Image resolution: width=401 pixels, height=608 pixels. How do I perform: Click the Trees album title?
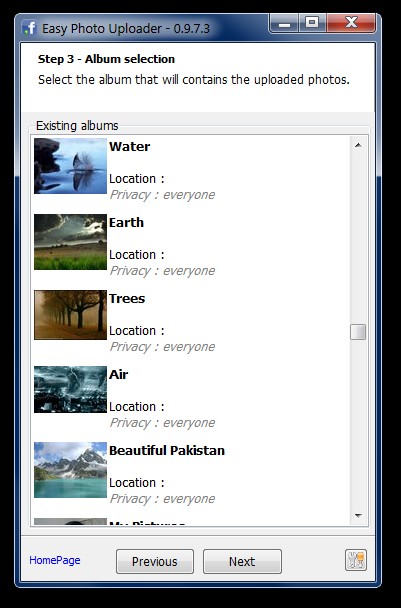click(127, 299)
